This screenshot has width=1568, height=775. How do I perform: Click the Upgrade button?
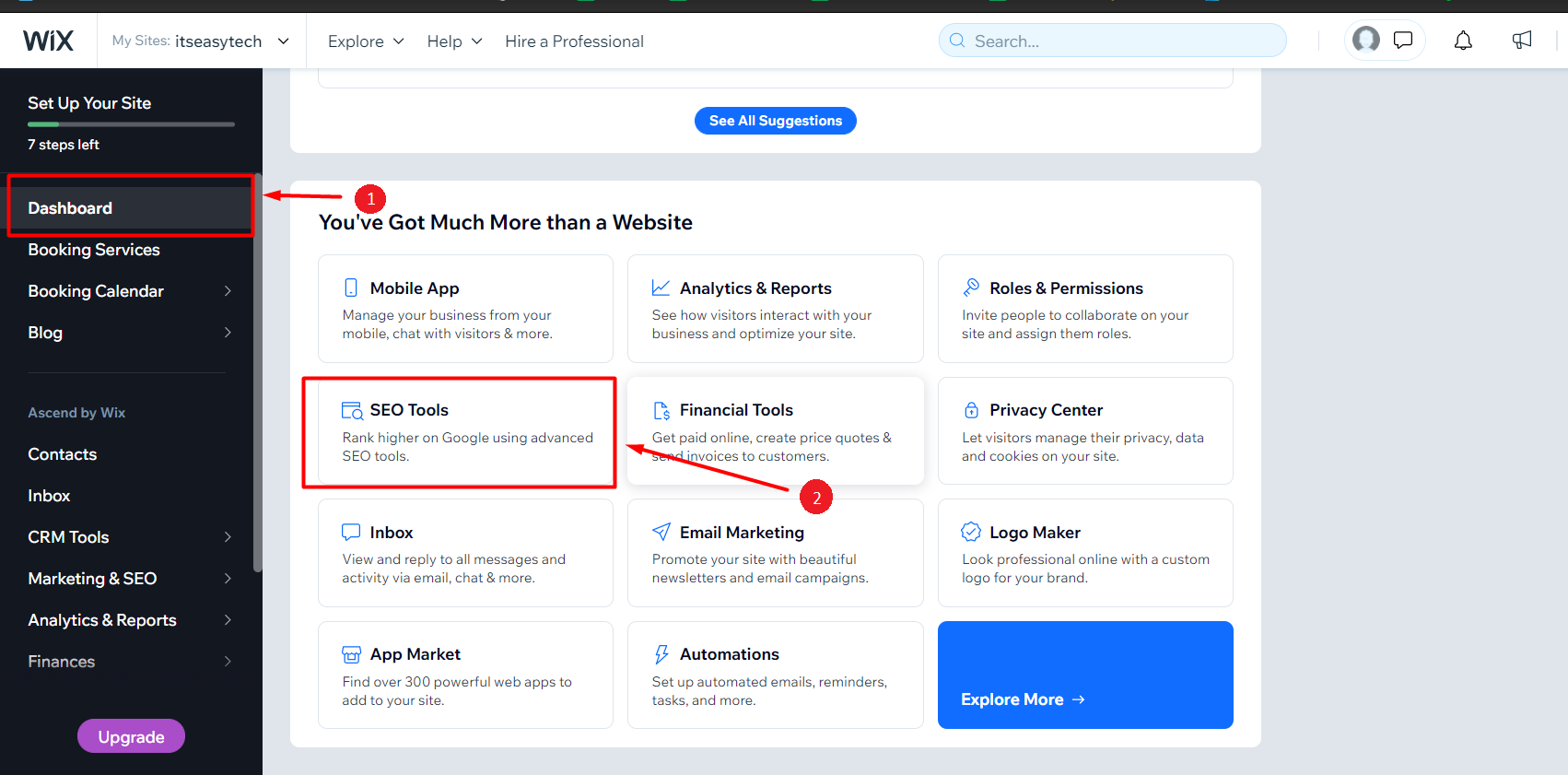point(131,736)
